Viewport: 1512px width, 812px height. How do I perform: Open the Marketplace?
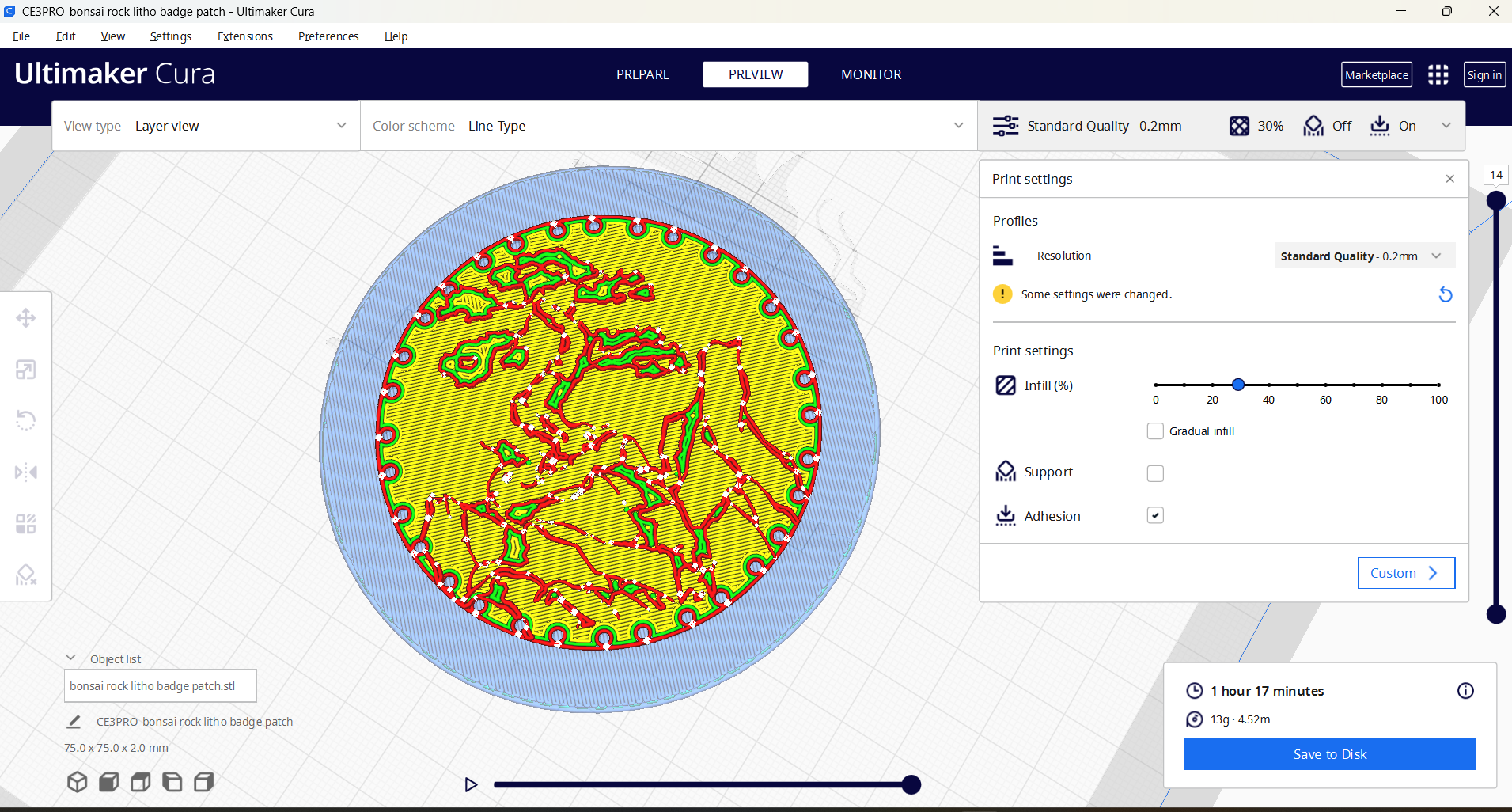click(1377, 74)
